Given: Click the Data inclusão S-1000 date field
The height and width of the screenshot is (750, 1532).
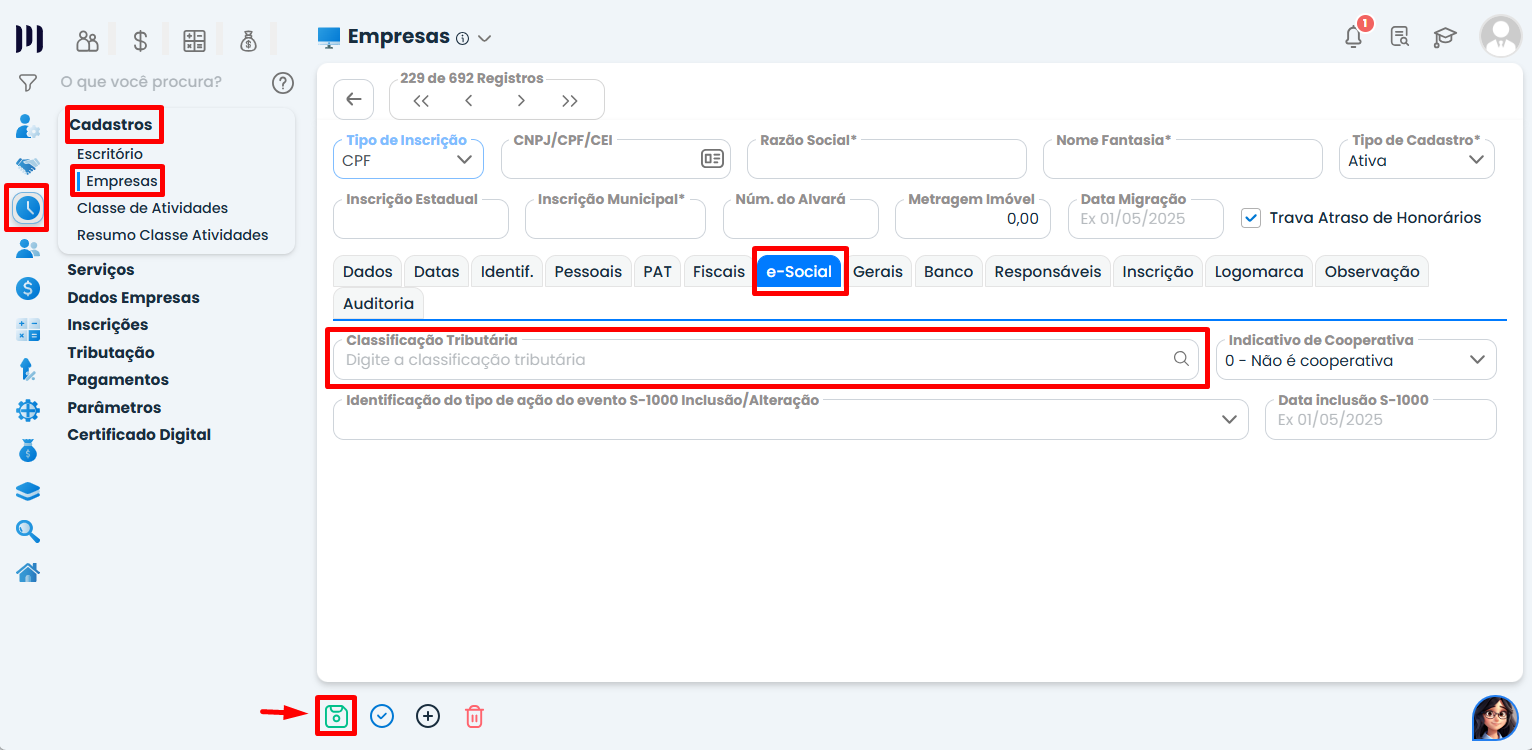Looking at the screenshot, I should [1381, 420].
